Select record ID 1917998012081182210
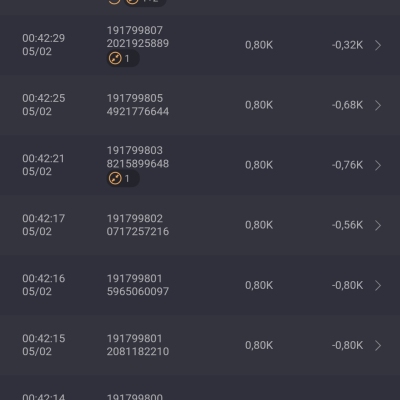Screen dimensions: 400x400 138,345
